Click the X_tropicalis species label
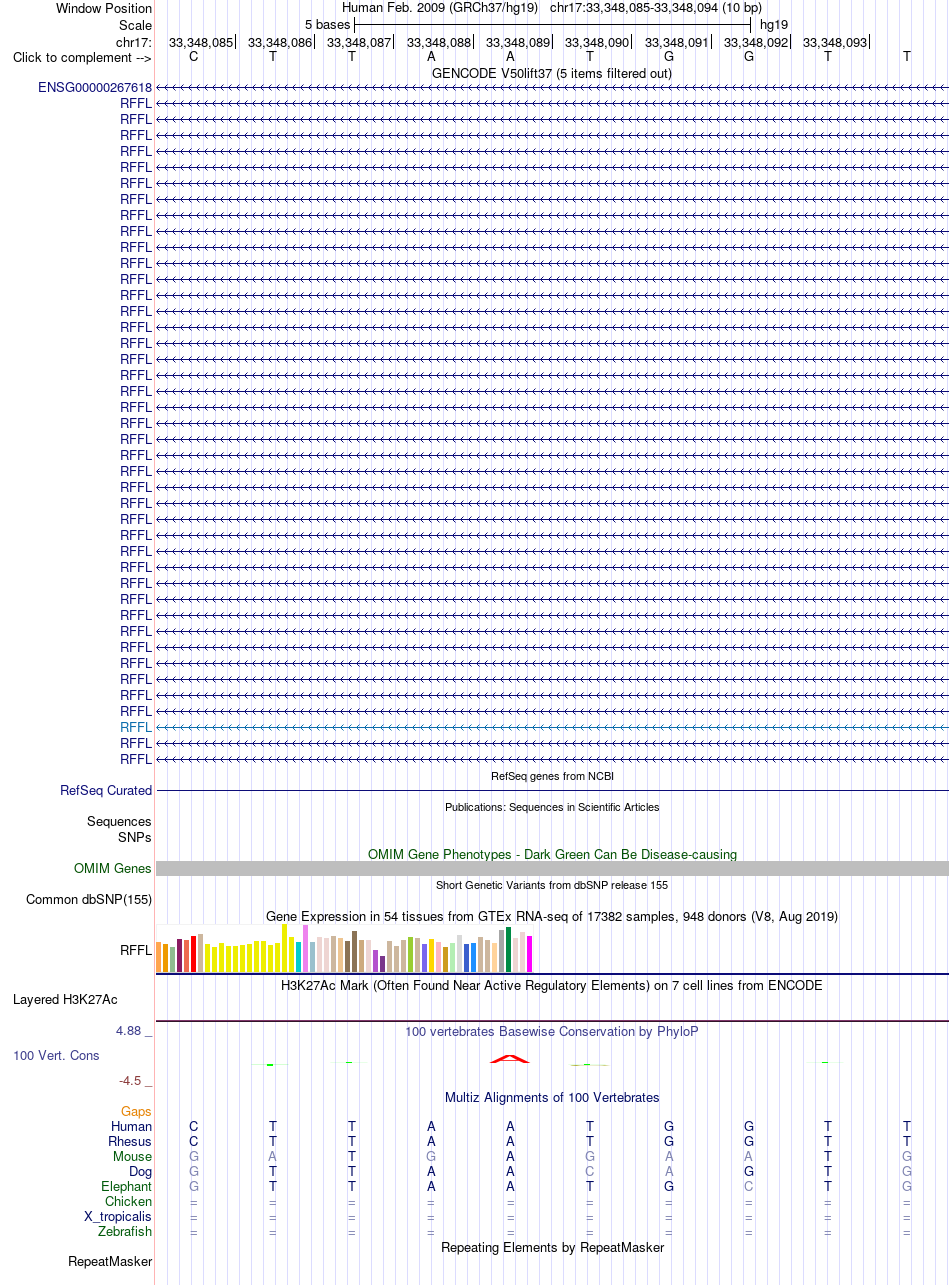950x1285 pixels. coord(118,1216)
